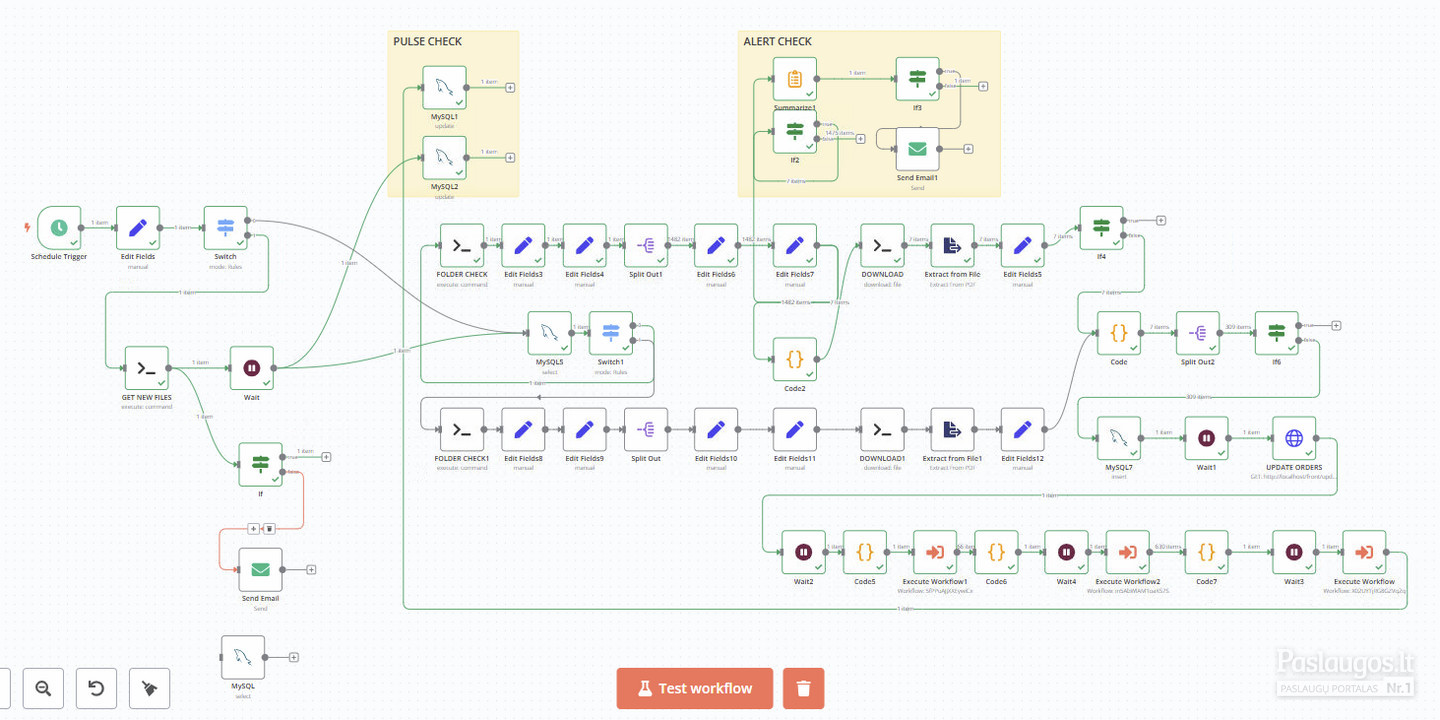Select the Wait4 node
1440x720 pixels.
coord(1066,552)
